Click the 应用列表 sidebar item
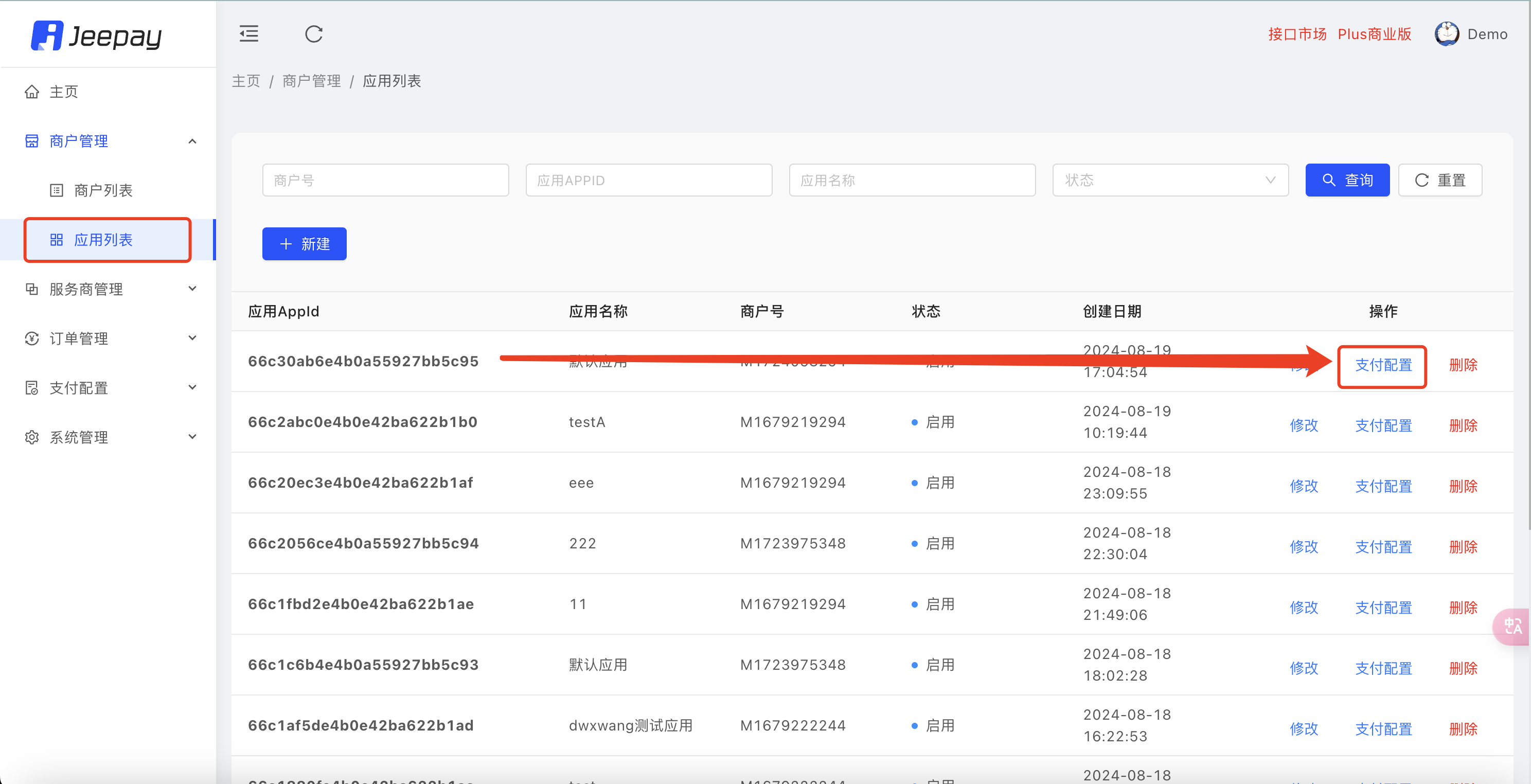1531x784 pixels. pos(103,240)
